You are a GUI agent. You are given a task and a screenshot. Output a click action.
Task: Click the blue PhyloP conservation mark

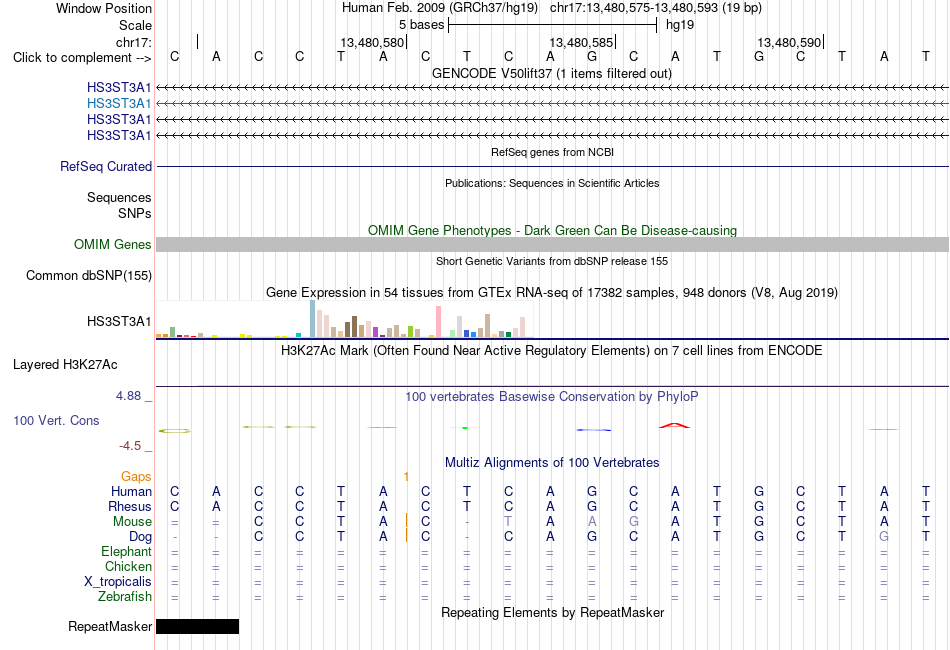[594, 430]
